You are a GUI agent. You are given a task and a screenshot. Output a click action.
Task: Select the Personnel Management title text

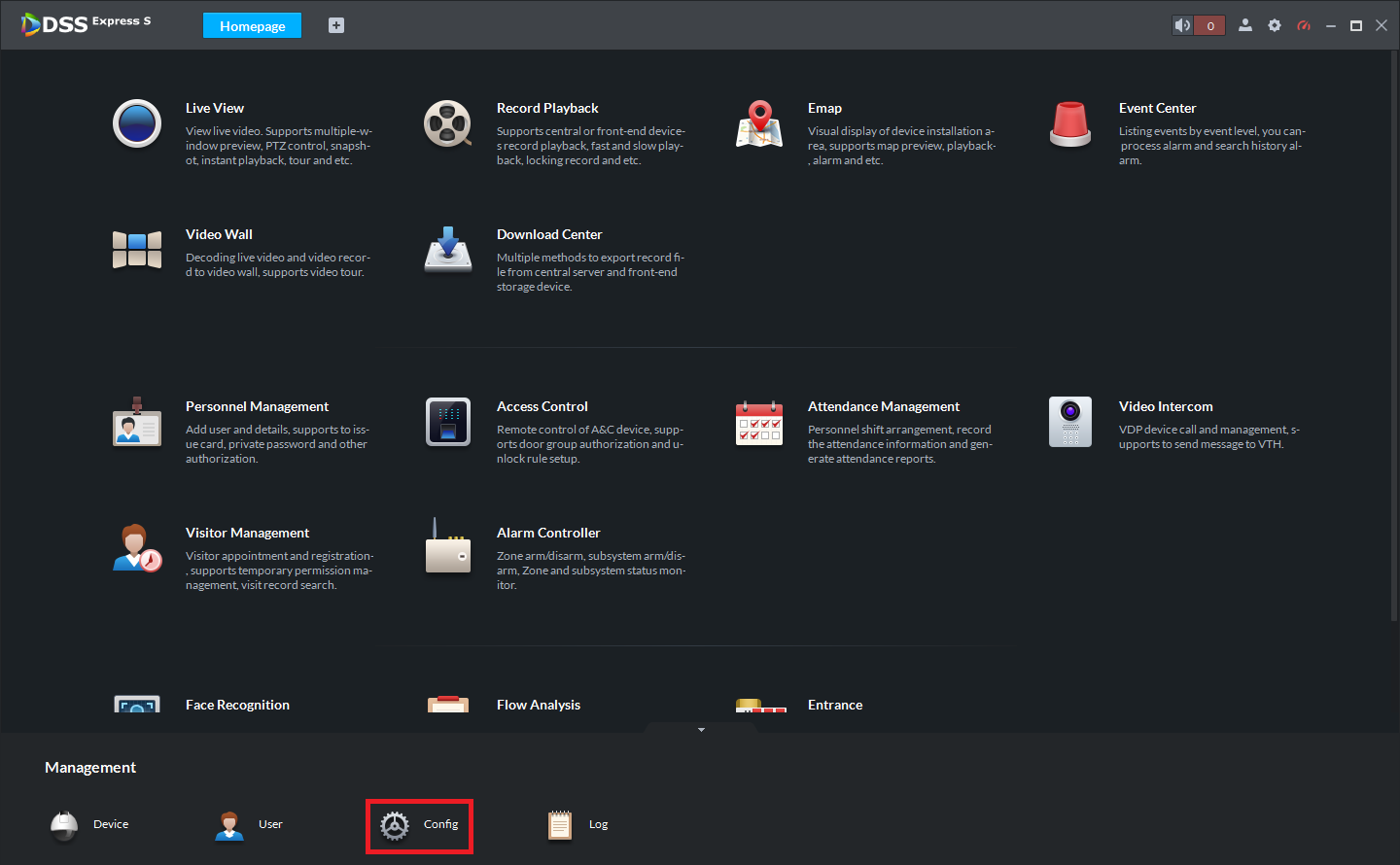[257, 406]
